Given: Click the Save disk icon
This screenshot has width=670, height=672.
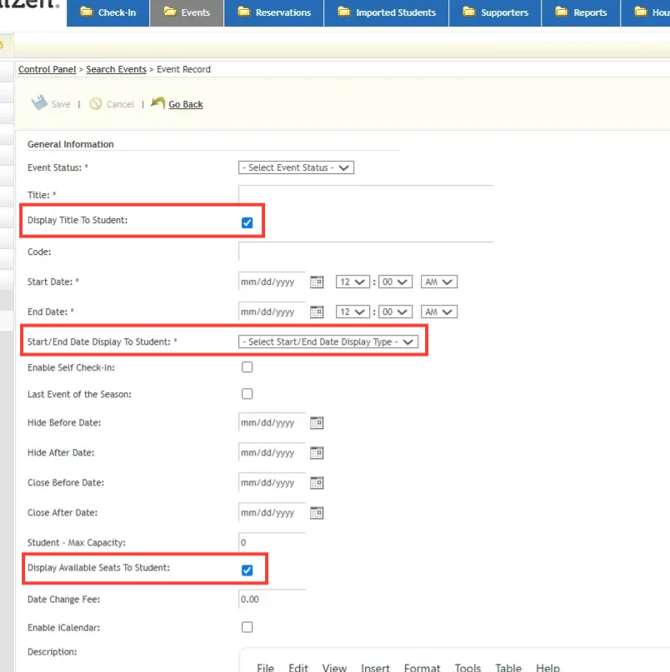Looking at the screenshot, I should (39, 103).
